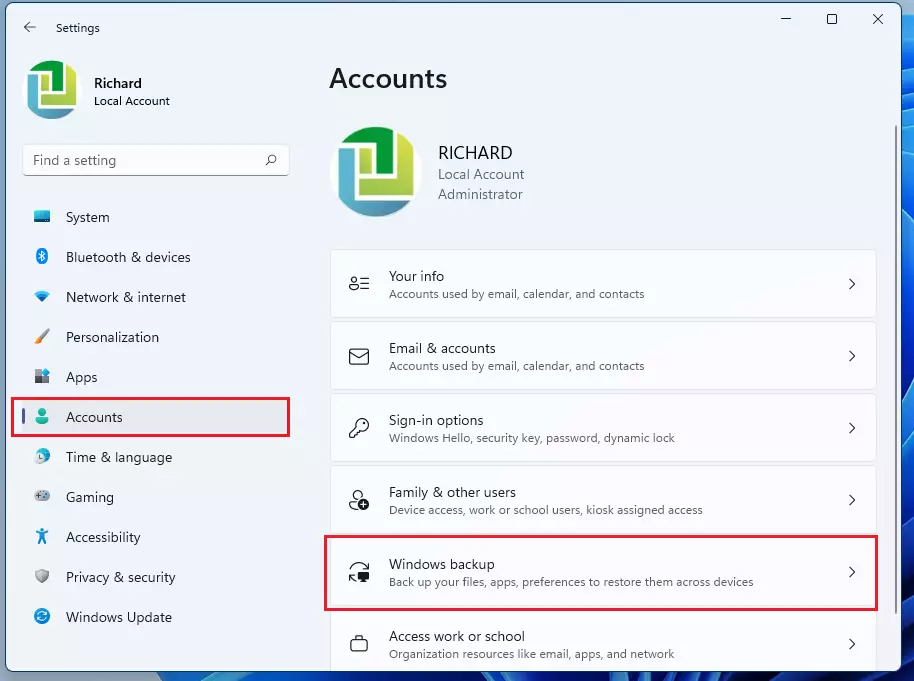Expand the Email & accounts chevron
Viewport: 914px width, 681px height.
(x=852, y=356)
